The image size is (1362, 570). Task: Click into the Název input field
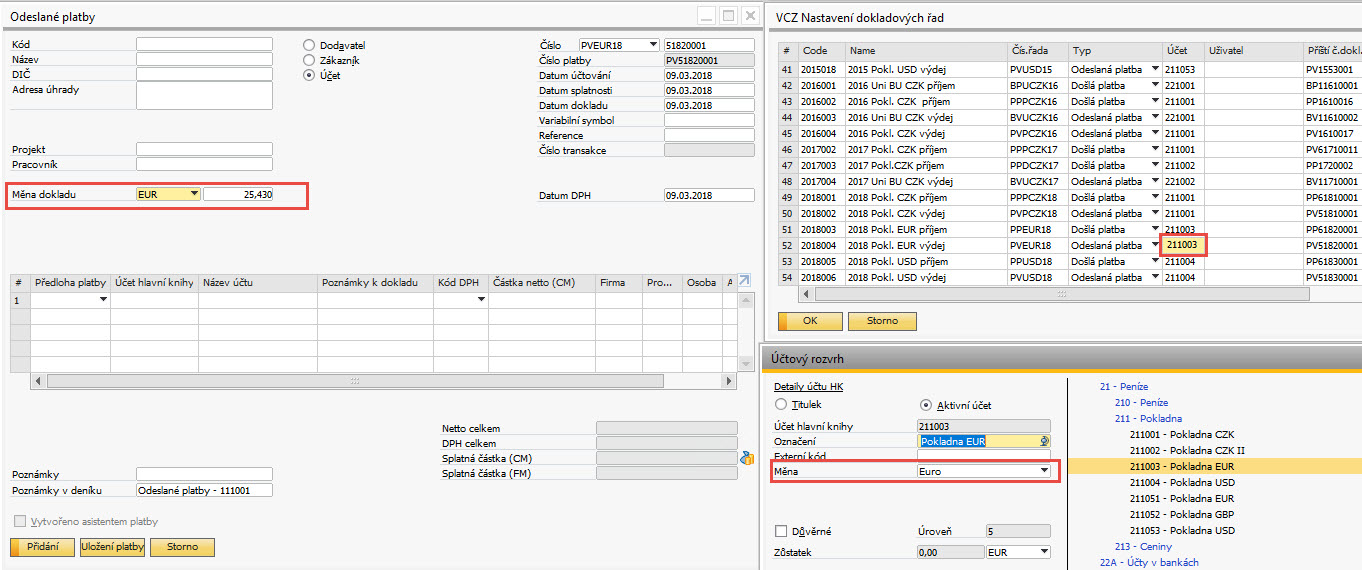(x=204, y=59)
